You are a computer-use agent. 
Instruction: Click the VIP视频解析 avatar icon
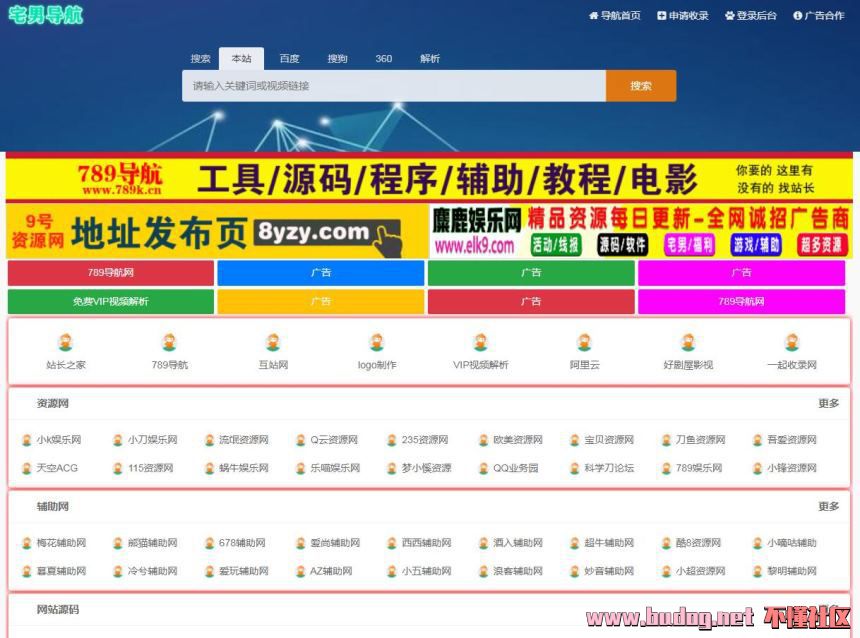[x=480, y=343]
